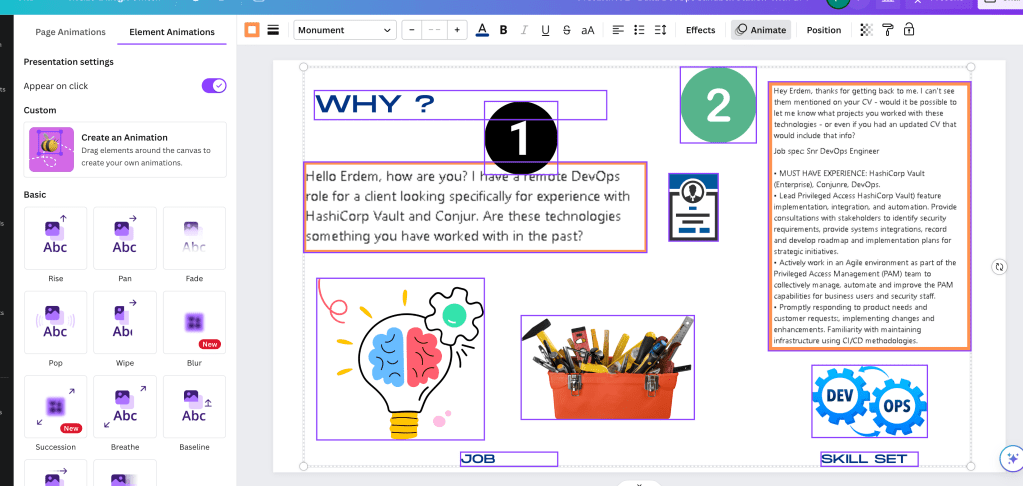Viewport: 1023px width, 486px height.
Task: Select the ID badge profile icon
Action: [694, 207]
